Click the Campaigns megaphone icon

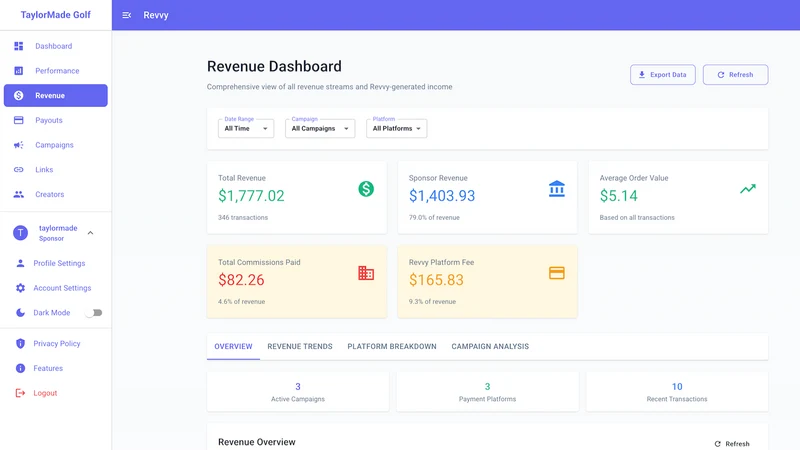19,145
